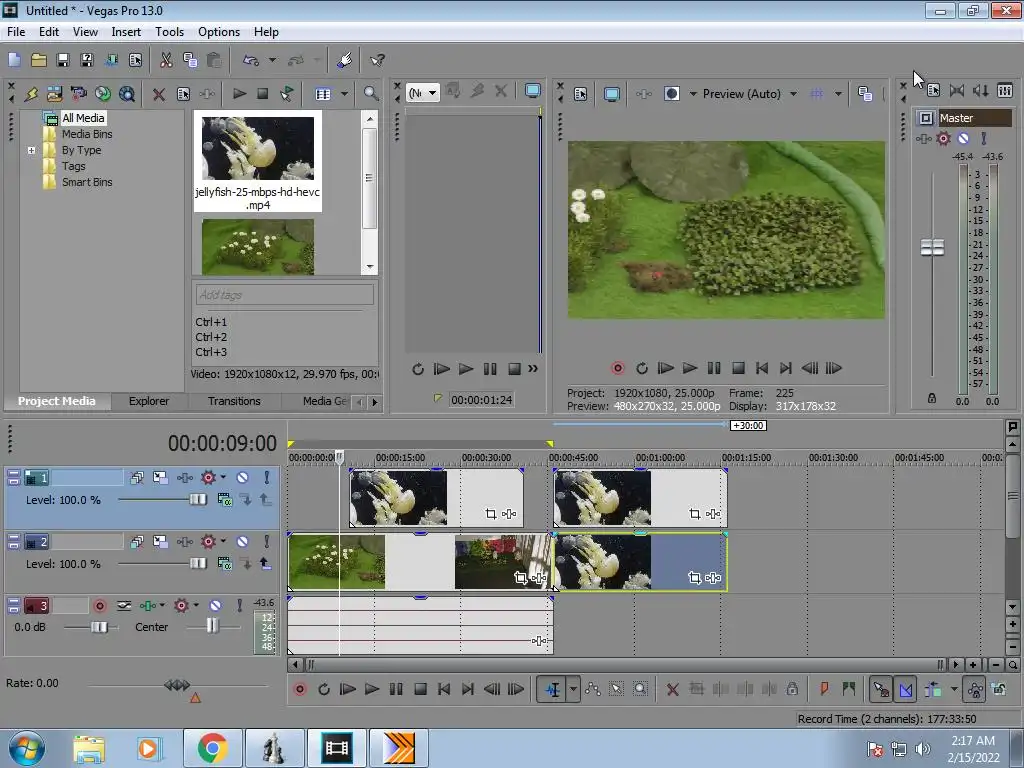The height and width of the screenshot is (768, 1024).
Task: Open the Insert menu
Action: point(126,32)
